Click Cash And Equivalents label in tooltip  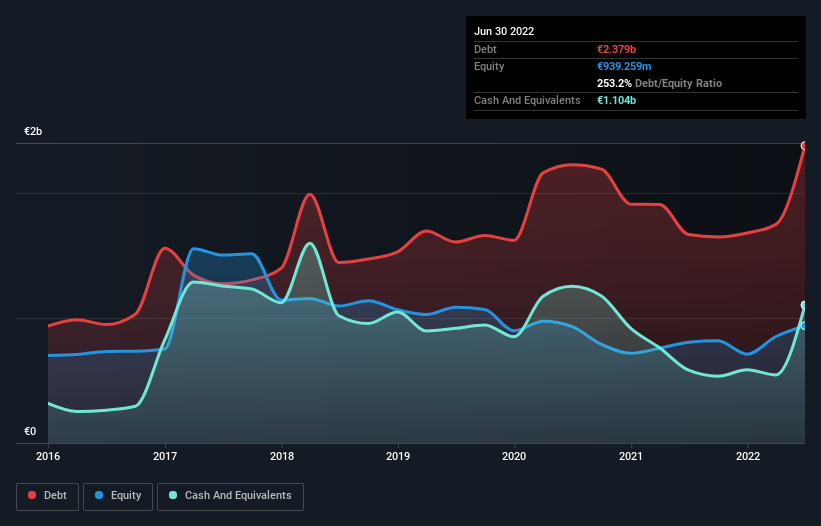527,100
